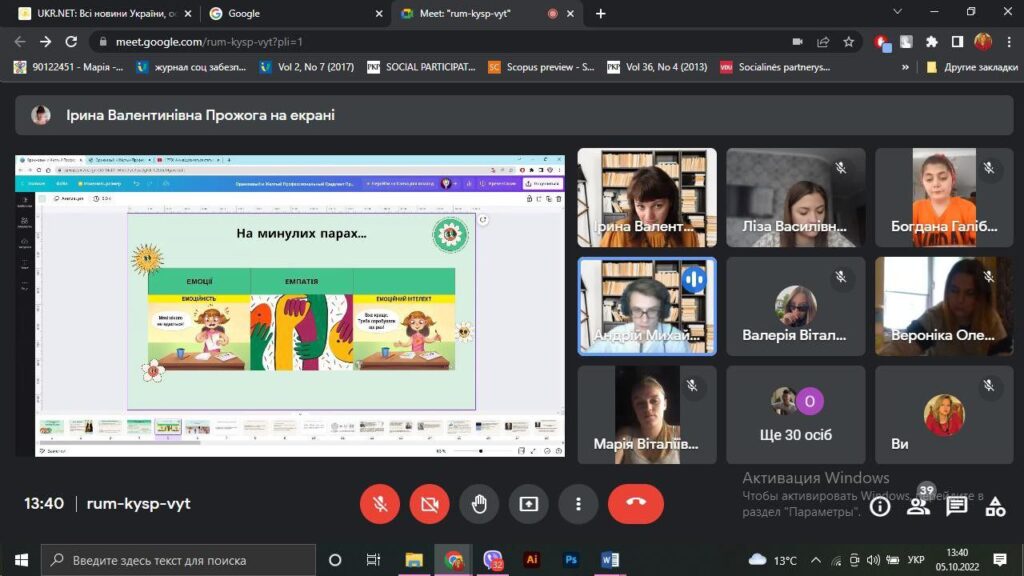1024x576 pixels.
Task: Switch to the UKR.NET browser tab
Action: (x=100, y=14)
